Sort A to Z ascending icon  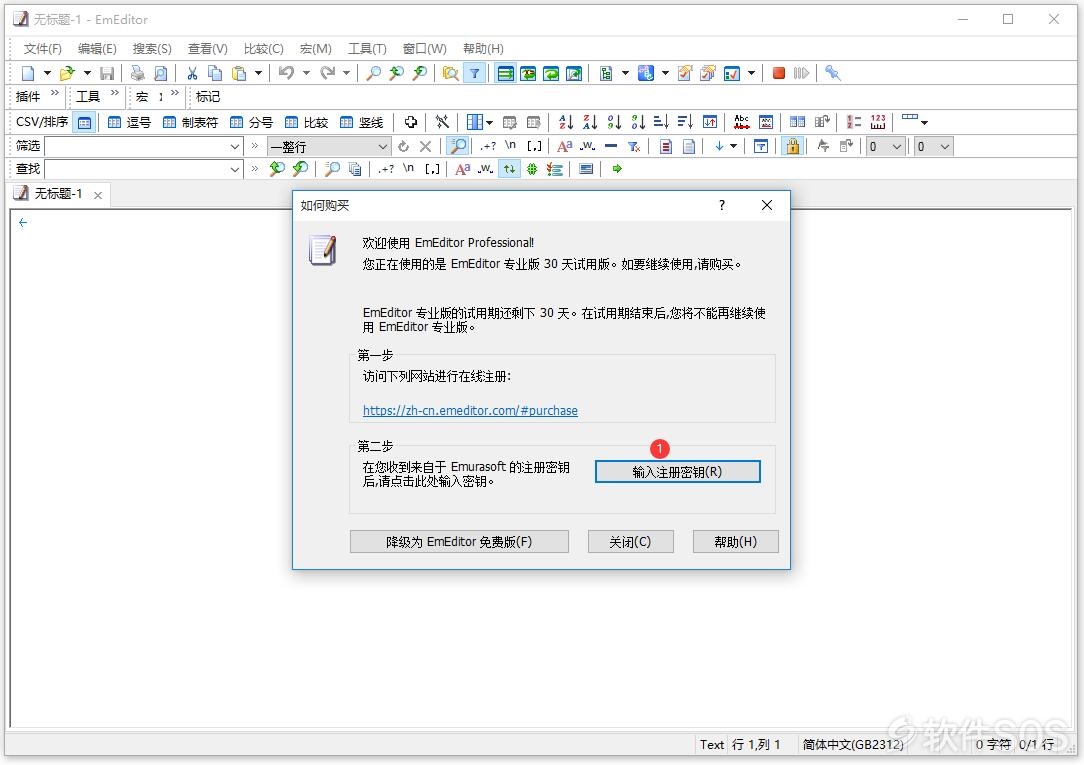pos(566,122)
